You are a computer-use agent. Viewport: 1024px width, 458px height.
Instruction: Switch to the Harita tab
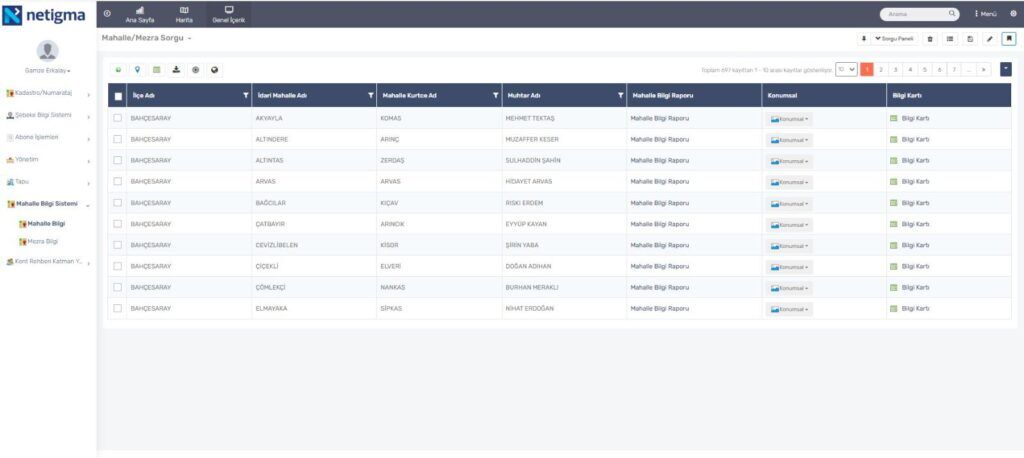click(x=183, y=14)
